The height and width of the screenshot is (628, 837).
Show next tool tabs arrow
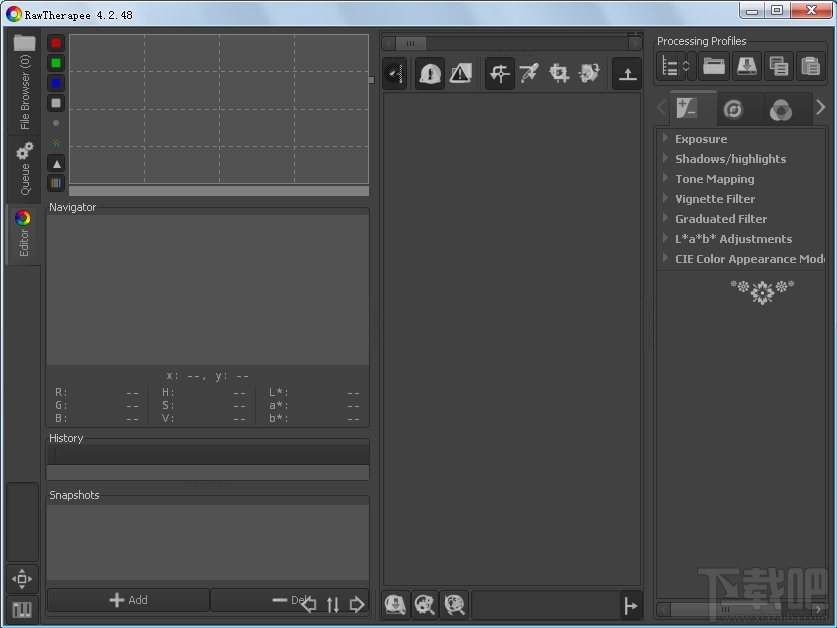coord(821,108)
